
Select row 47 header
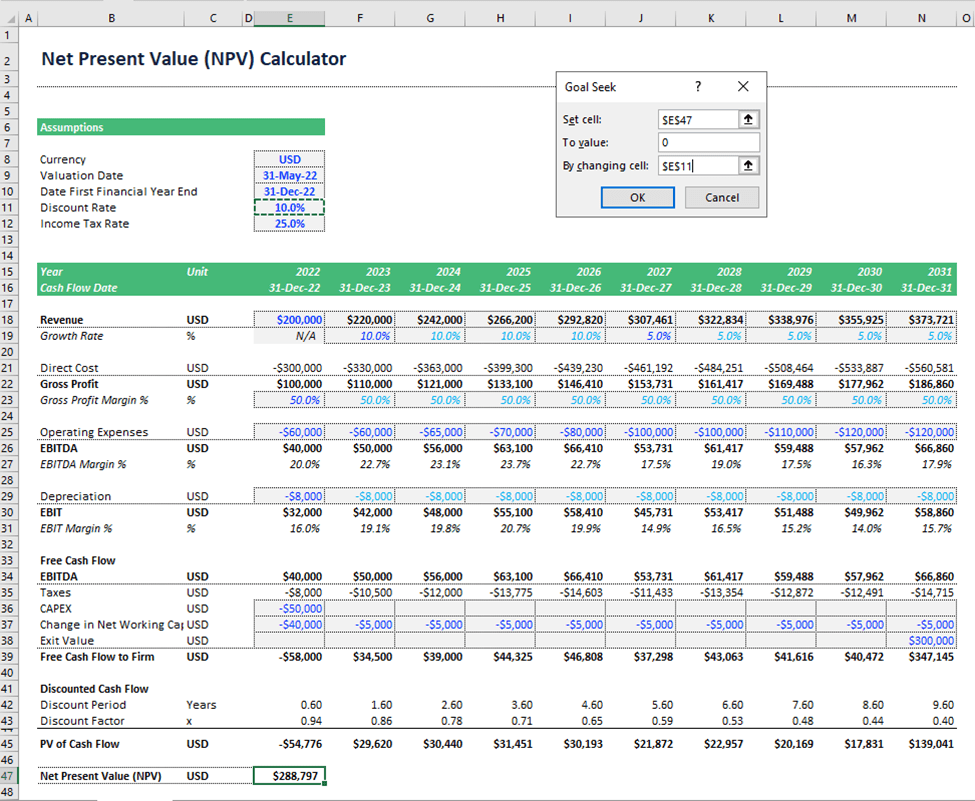(x=9, y=776)
